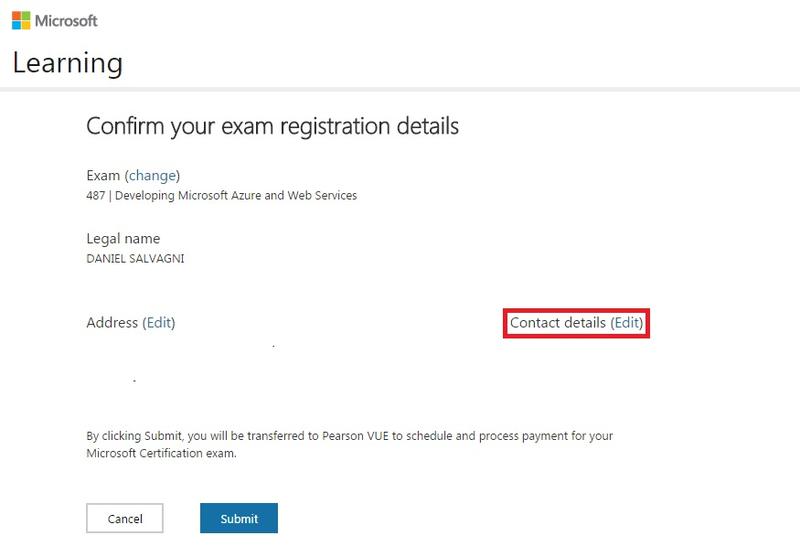Click the Microsoft four-square logo
This screenshot has width=800, height=548.
click(21, 20)
